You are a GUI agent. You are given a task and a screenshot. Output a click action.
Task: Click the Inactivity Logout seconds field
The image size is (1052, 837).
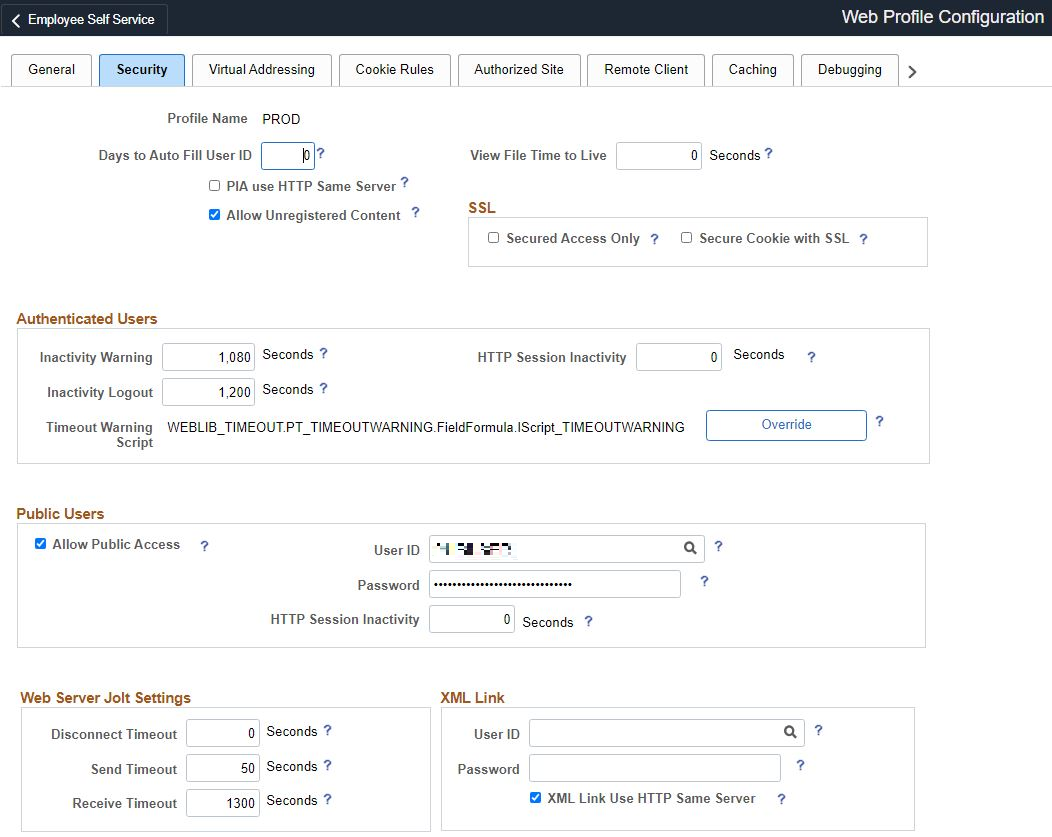[x=209, y=392]
